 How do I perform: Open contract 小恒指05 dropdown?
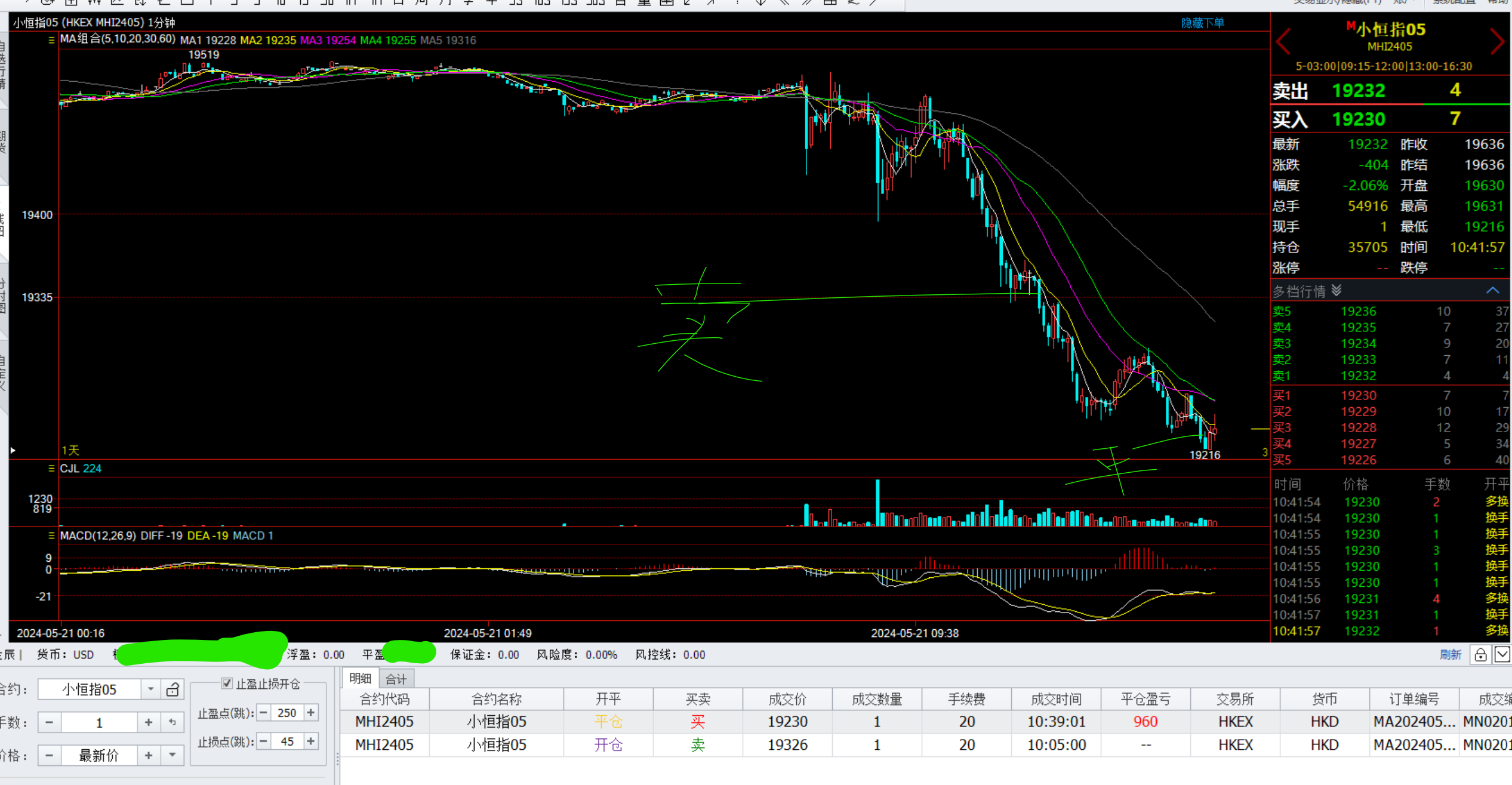(x=150, y=689)
